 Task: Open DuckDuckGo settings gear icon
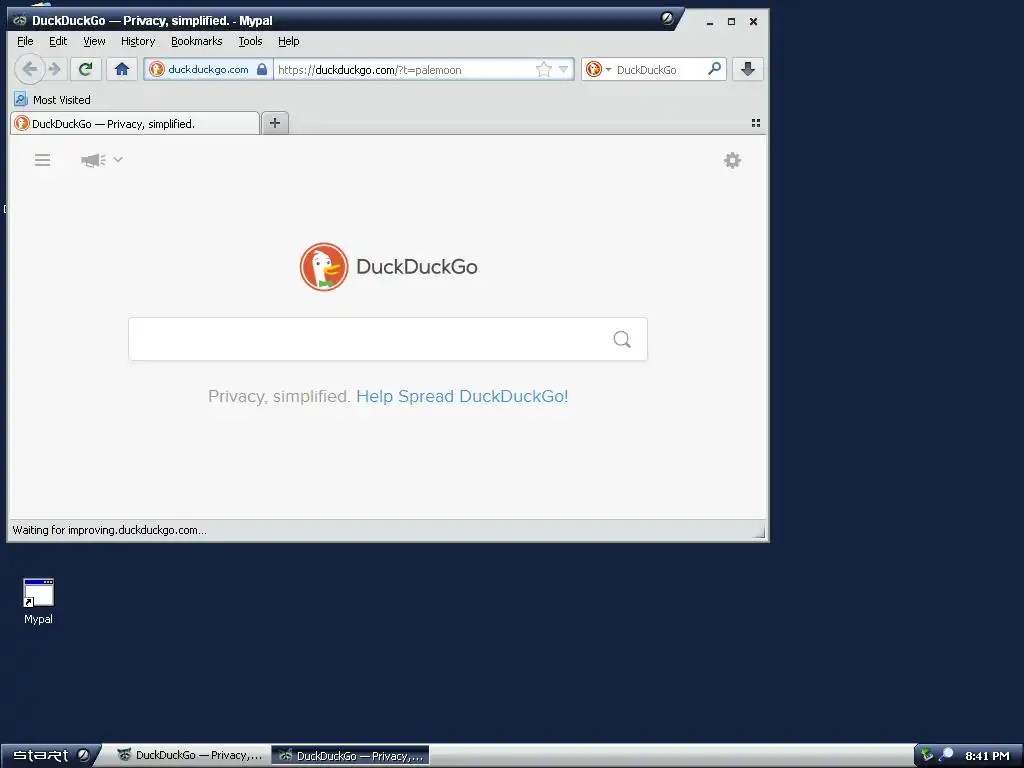(x=732, y=161)
